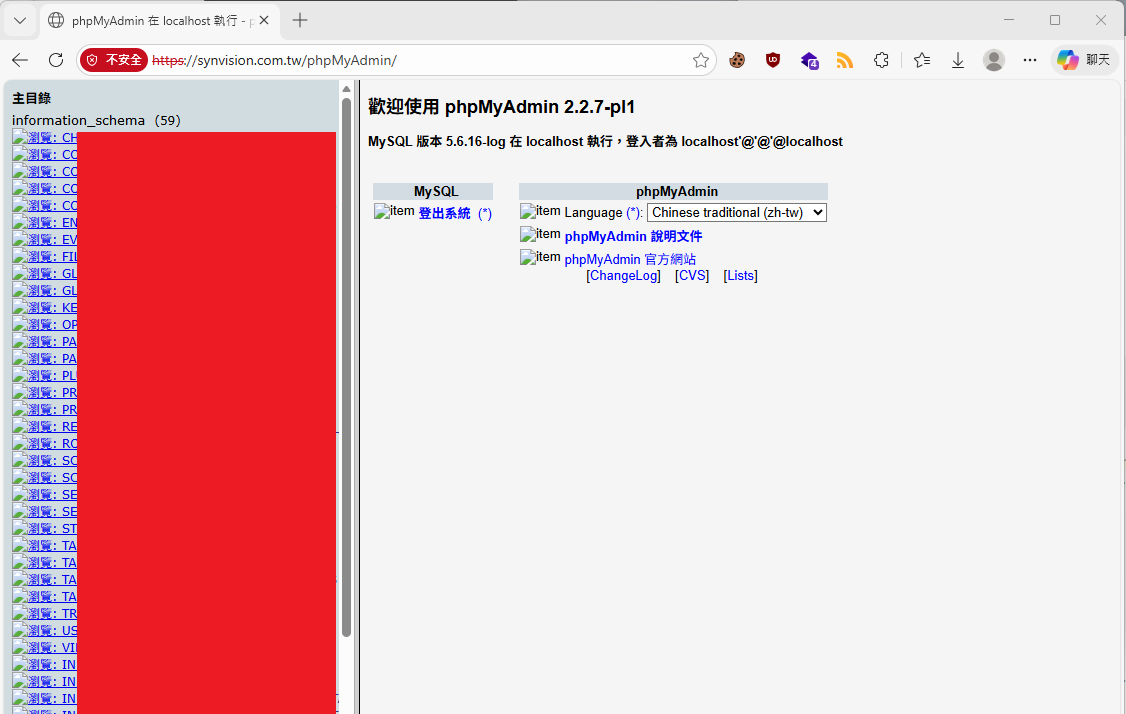Open the purple extension with badge 4
This screenshot has height=714, width=1126.
click(809, 60)
